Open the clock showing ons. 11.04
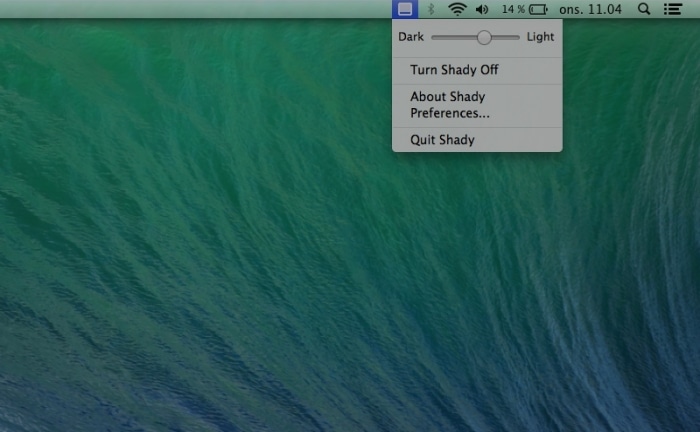Viewport: 700px width, 432px height. coord(591,9)
